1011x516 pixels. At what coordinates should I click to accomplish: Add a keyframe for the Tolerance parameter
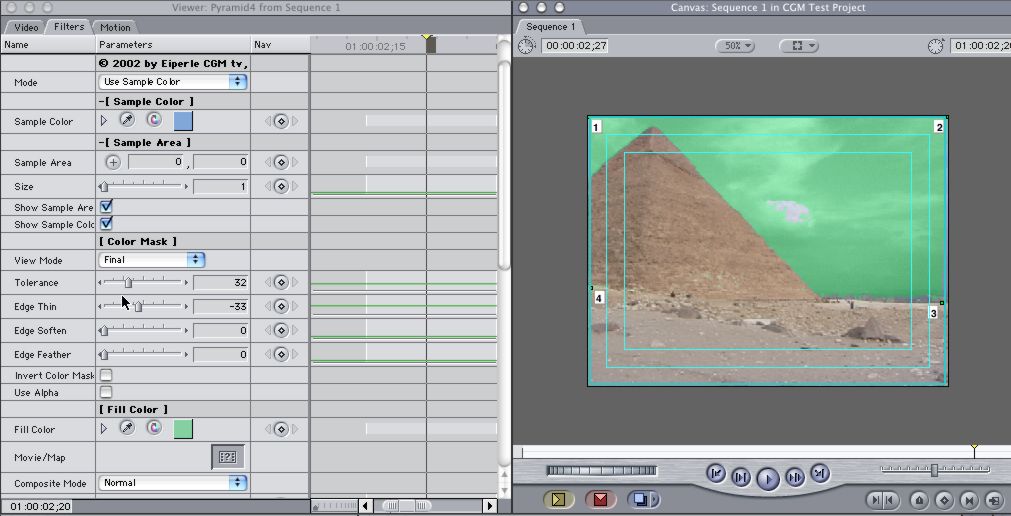281,283
